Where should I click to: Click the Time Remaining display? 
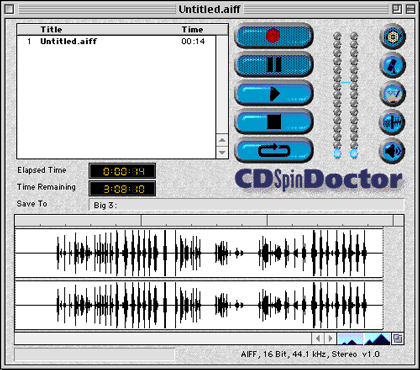tap(122, 189)
